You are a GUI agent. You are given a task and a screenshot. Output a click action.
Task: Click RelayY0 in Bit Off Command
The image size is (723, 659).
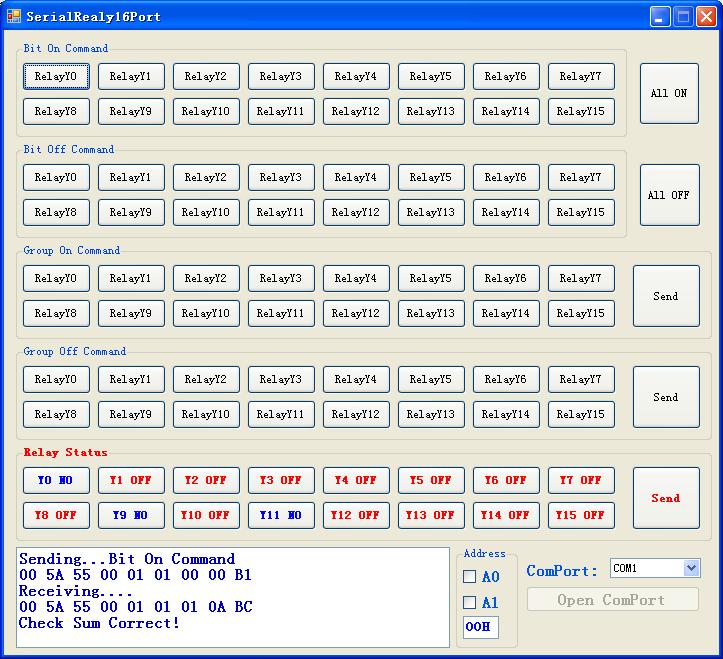tap(56, 177)
